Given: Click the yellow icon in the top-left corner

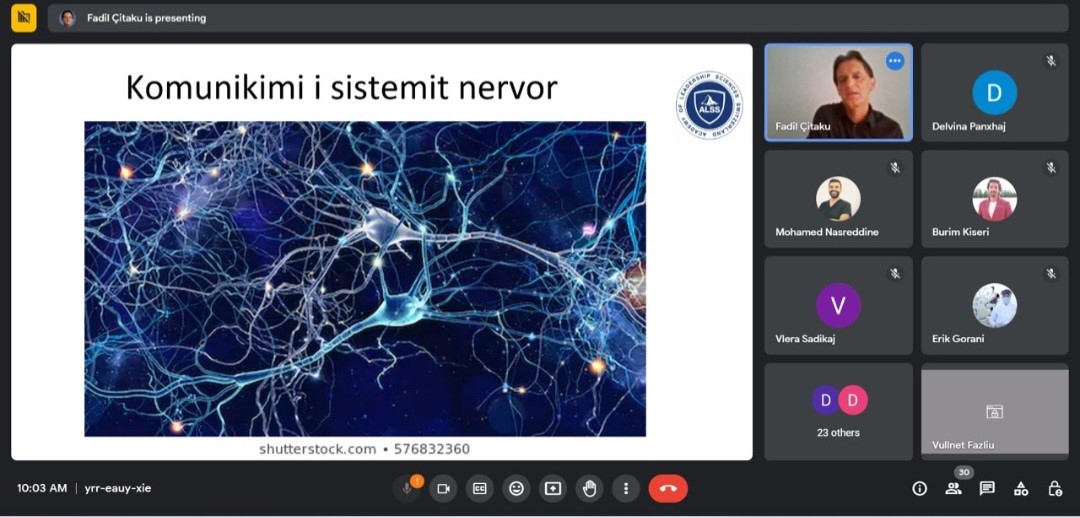Looking at the screenshot, I should 24,17.
